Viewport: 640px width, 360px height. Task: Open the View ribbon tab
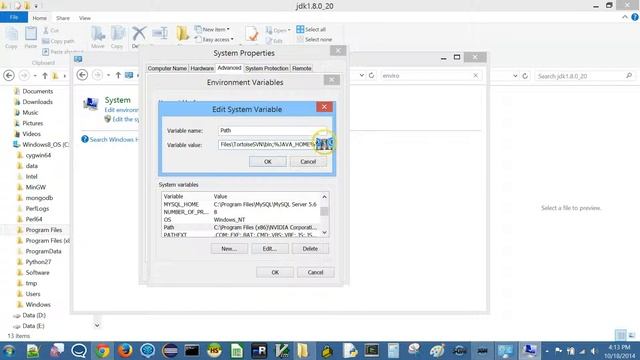click(85, 18)
